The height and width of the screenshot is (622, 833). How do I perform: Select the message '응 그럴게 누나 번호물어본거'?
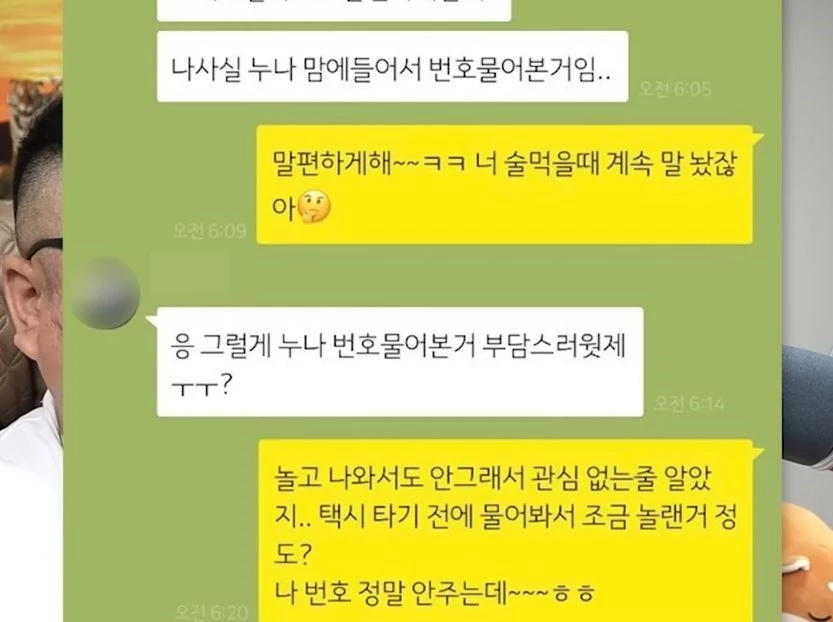[400, 362]
